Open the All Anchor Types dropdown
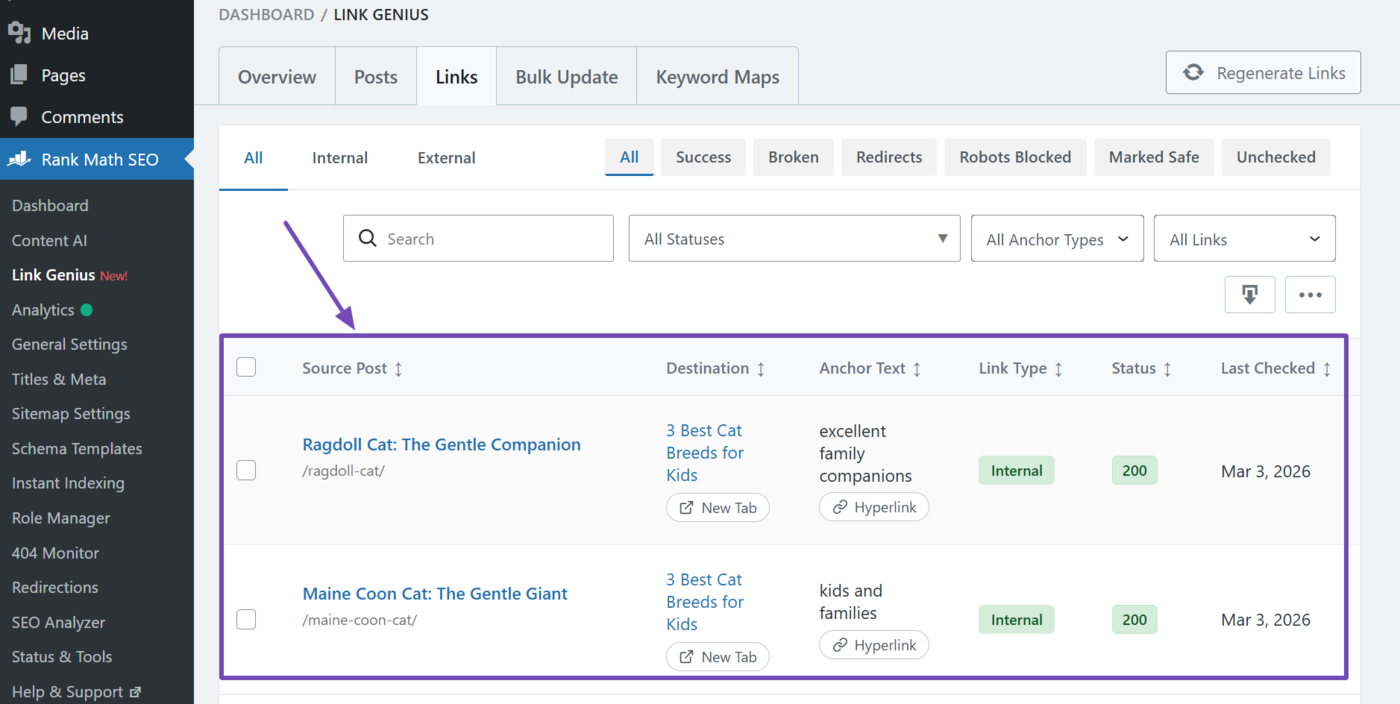Viewport: 1400px width, 704px height. 1057,239
